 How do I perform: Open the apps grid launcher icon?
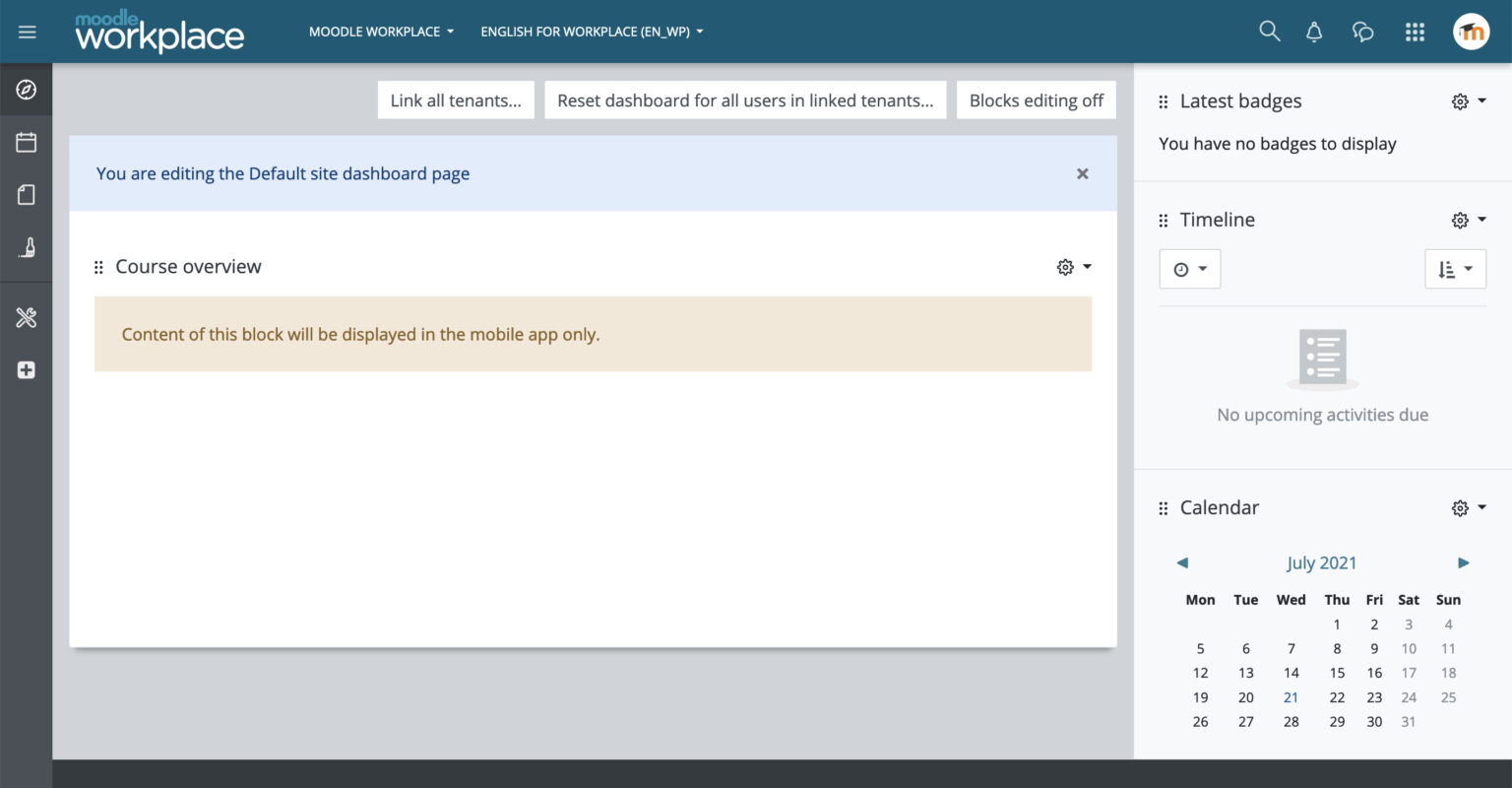pyautogui.click(x=1415, y=31)
